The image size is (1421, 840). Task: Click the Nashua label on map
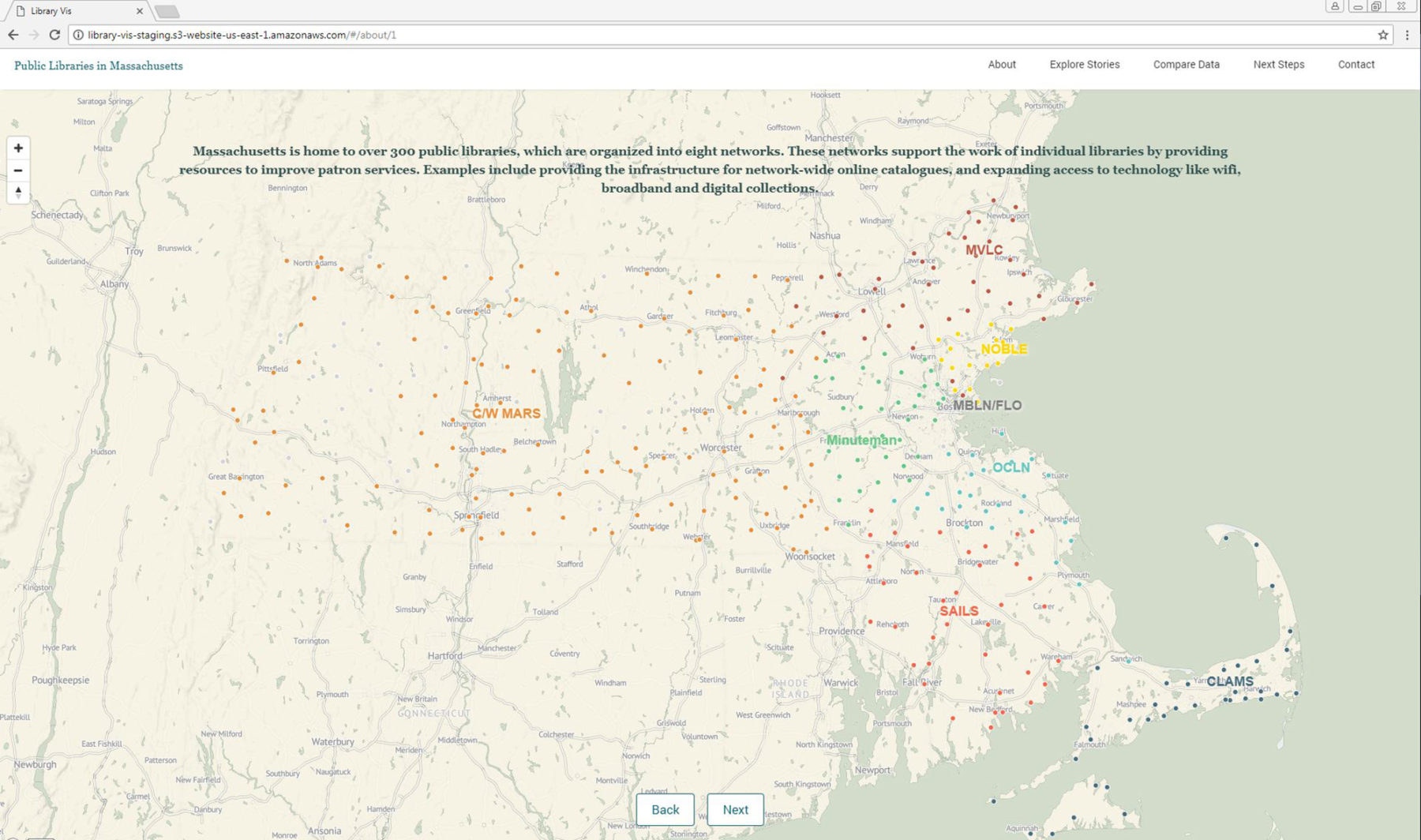click(825, 235)
